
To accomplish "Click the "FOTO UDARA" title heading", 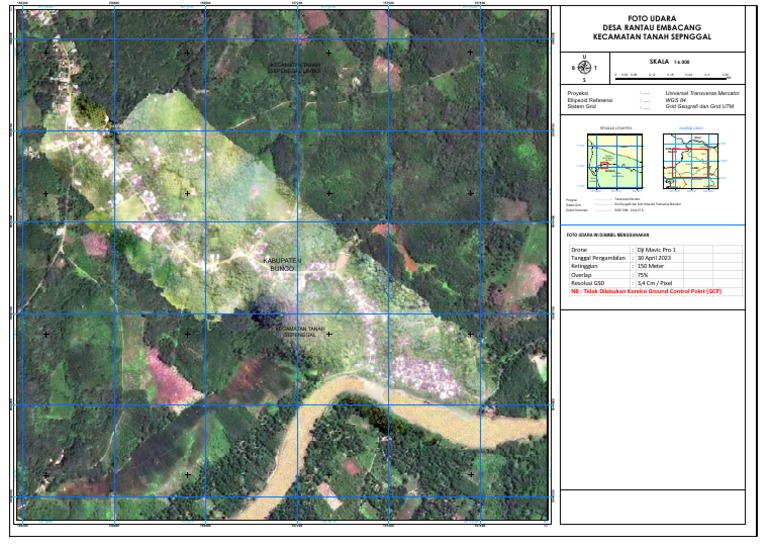I will [651, 19].
